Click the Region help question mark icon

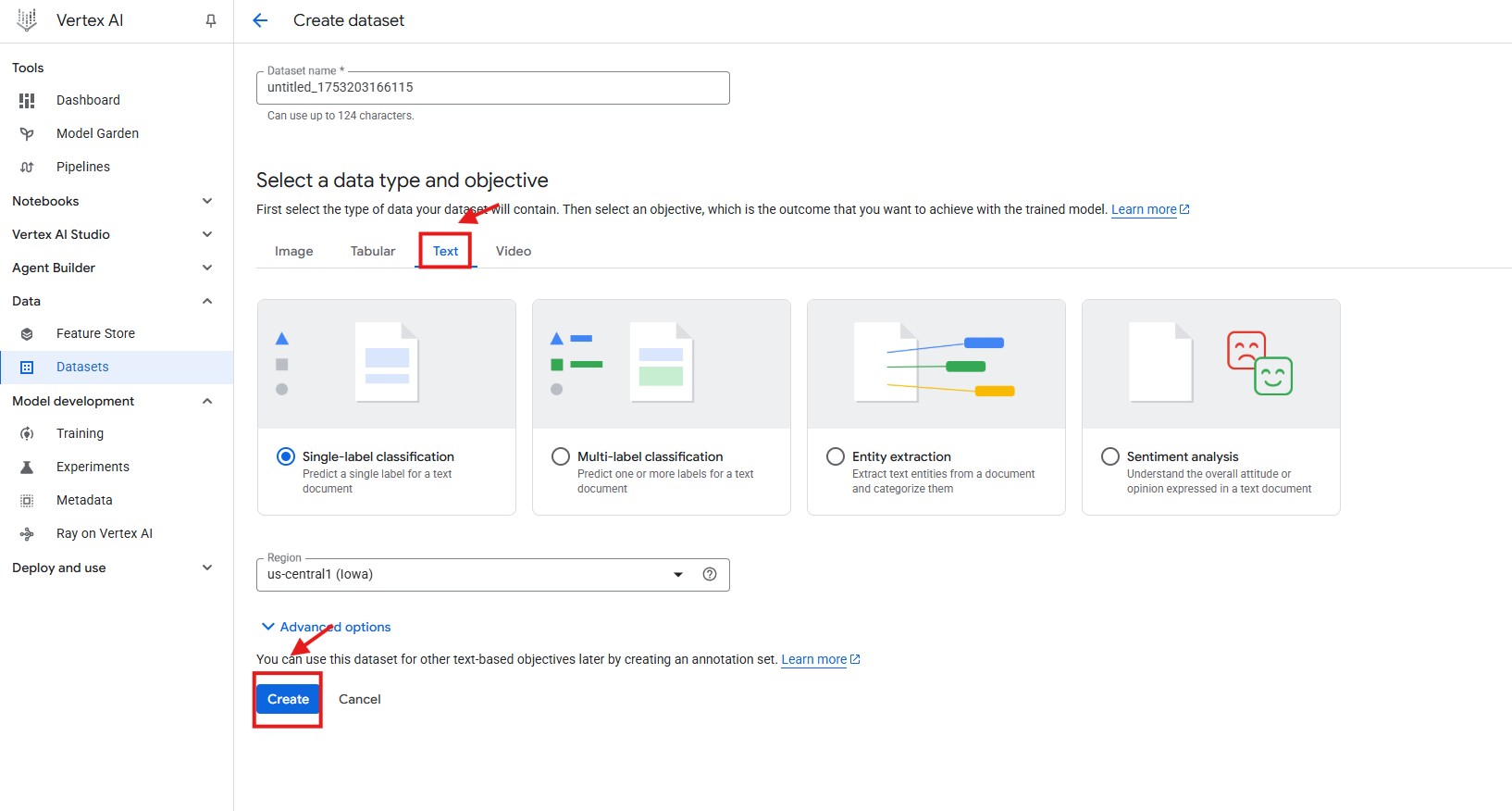point(710,574)
